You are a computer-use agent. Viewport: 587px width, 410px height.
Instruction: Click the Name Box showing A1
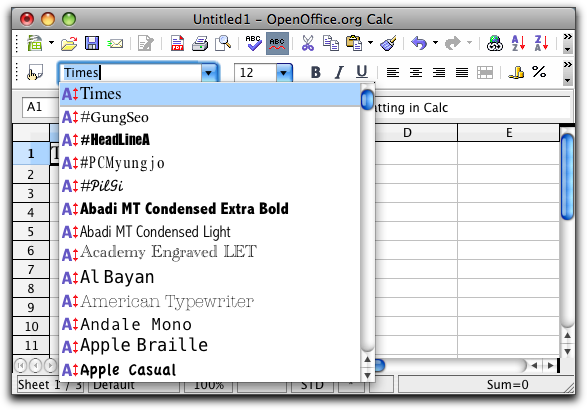[x=41, y=107]
